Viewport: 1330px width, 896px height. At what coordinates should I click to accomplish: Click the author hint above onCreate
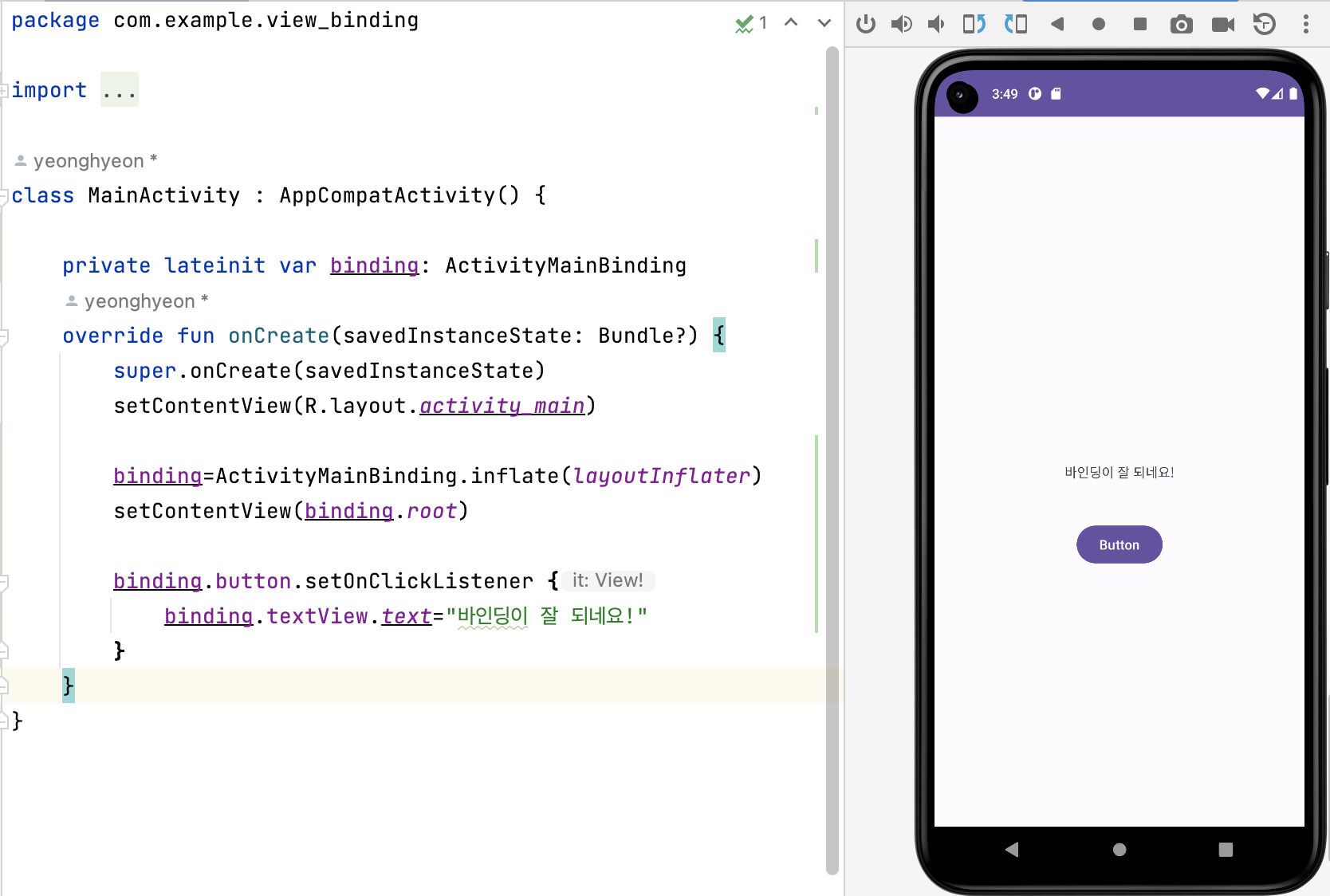[x=137, y=301]
